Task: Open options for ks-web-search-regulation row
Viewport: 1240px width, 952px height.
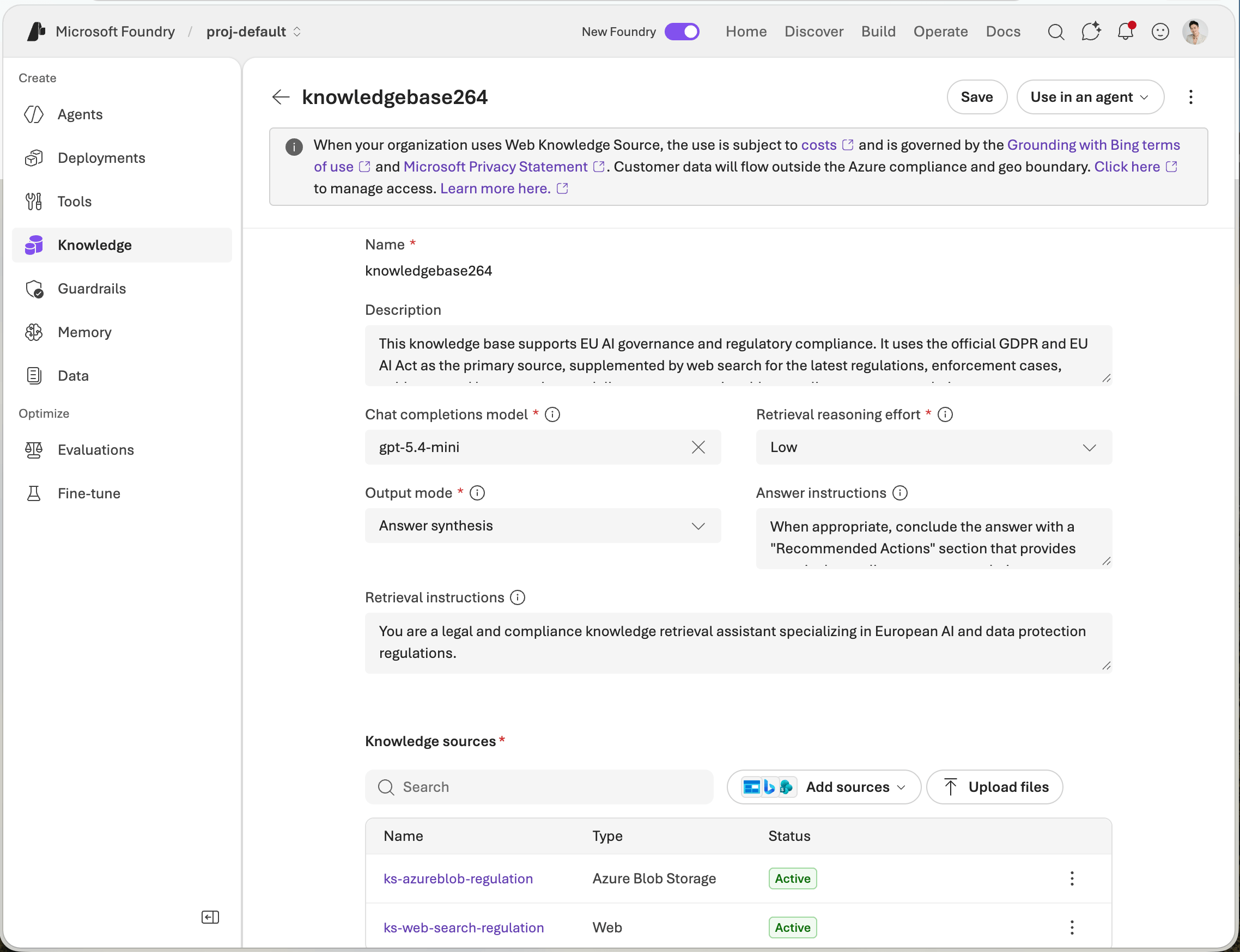Action: [x=1072, y=927]
